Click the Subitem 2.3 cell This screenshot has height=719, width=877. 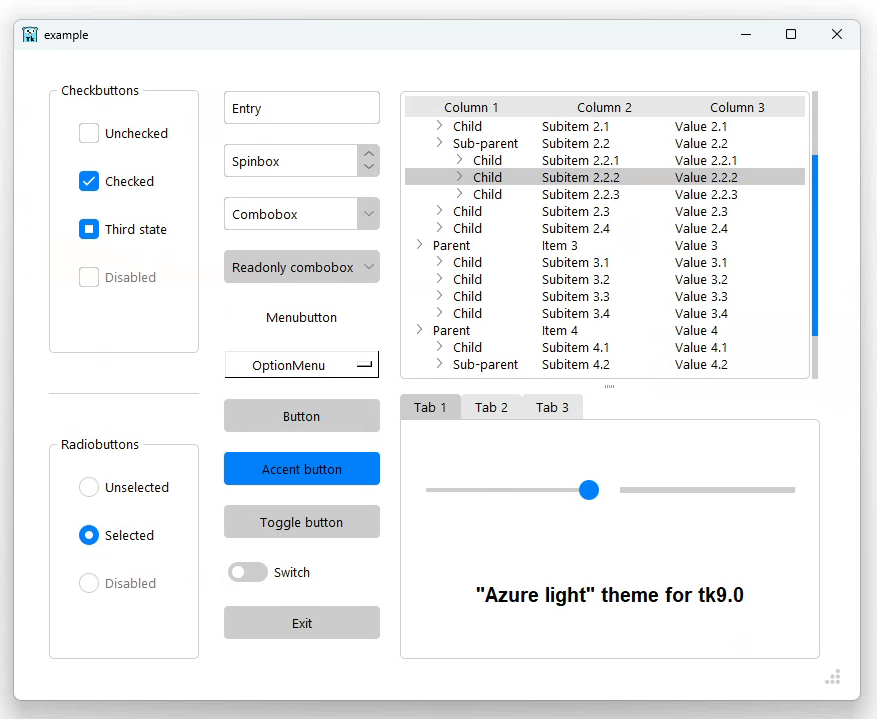[576, 211]
